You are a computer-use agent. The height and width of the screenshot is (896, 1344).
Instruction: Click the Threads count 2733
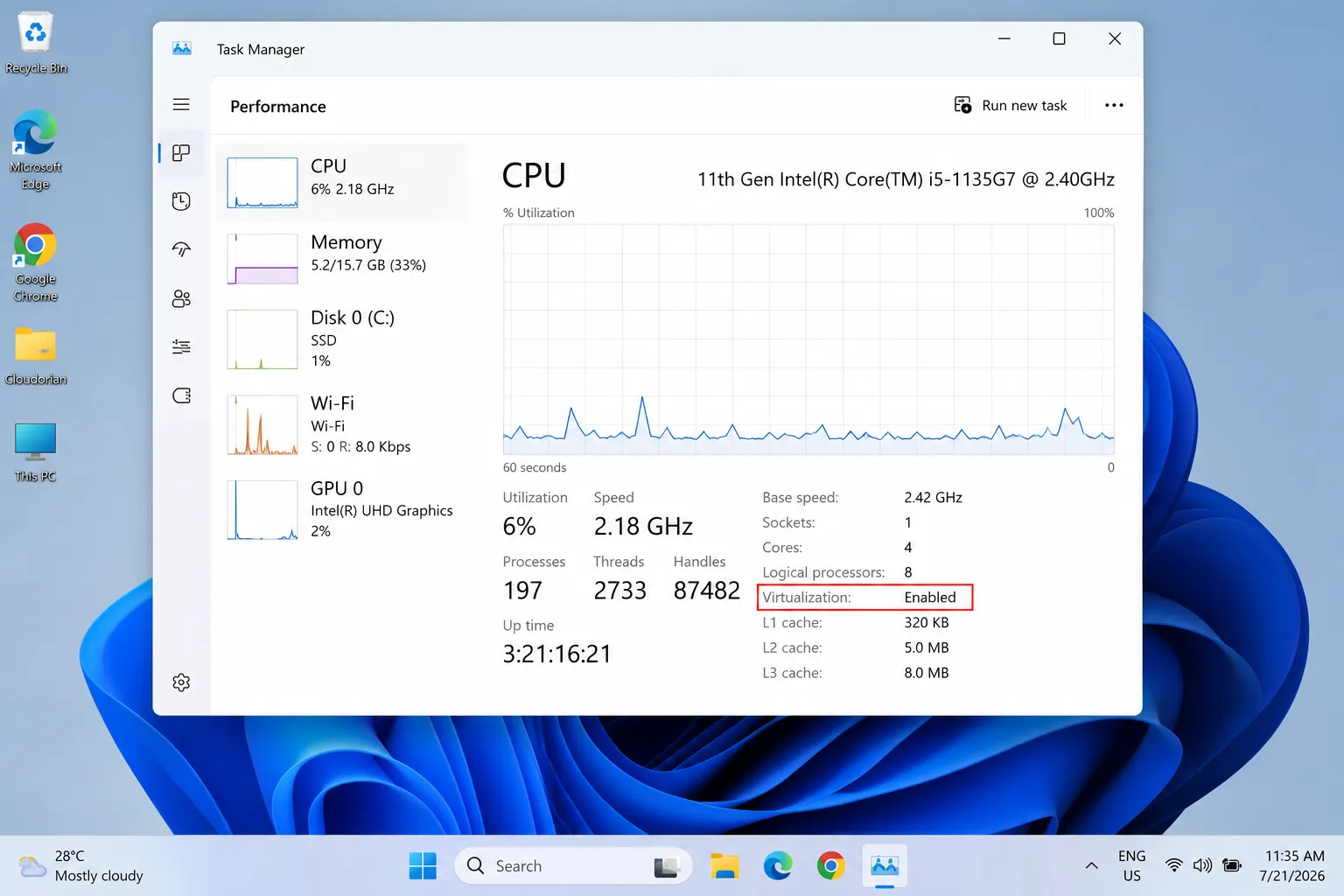point(619,591)
